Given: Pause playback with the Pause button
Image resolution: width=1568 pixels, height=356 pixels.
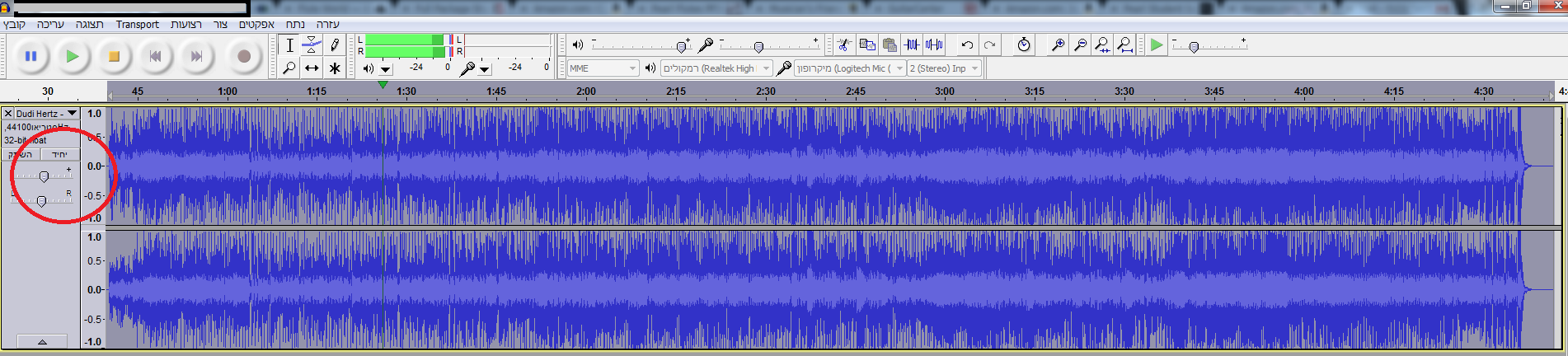Looking at the screenshot, I should pyautogui.click(x=31, y=56).
